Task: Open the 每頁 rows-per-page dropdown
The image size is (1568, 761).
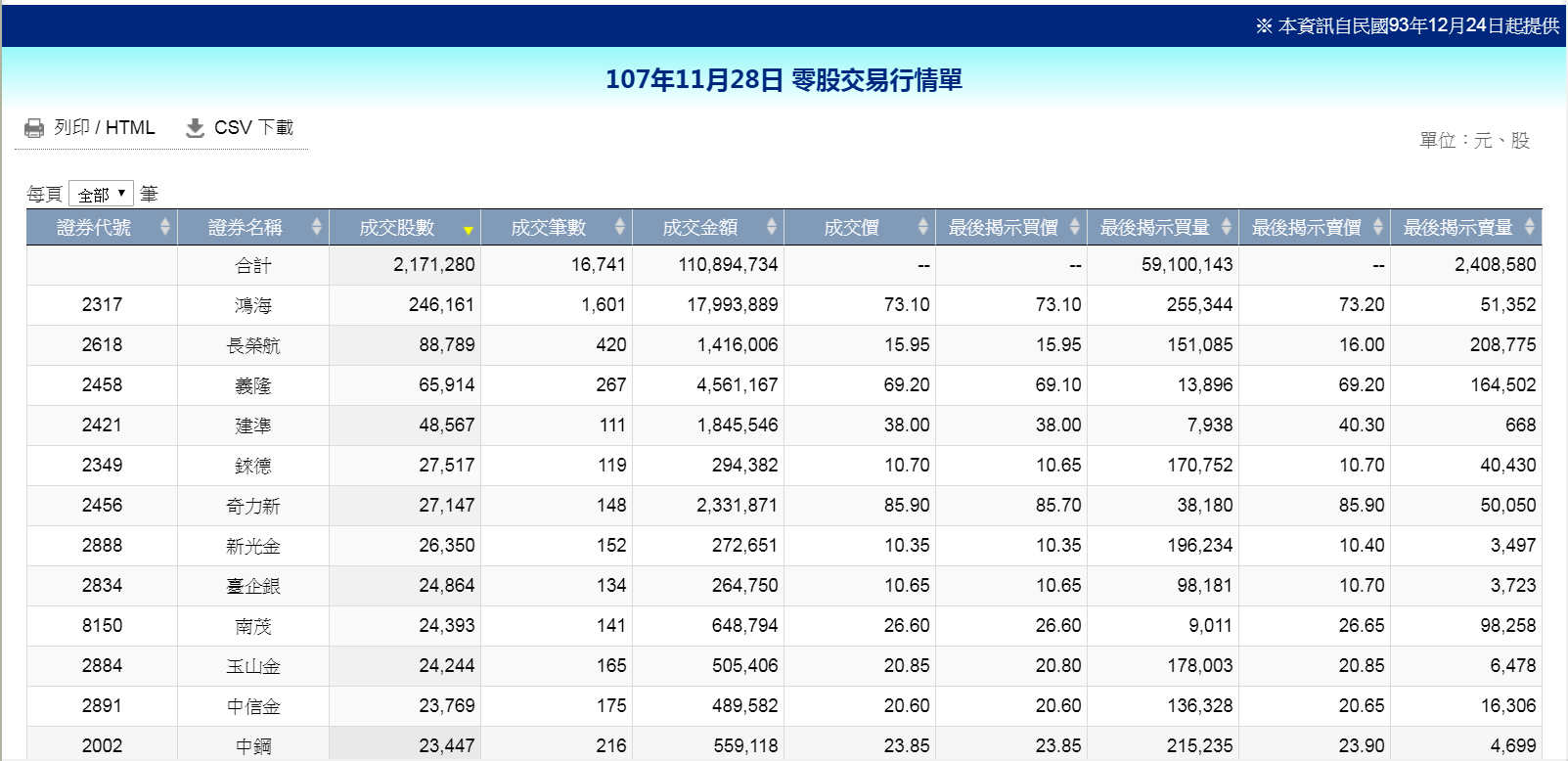Action: [101, 194]
